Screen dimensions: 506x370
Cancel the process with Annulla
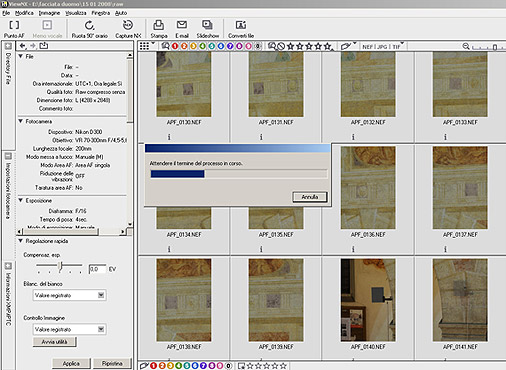[310, 197]
